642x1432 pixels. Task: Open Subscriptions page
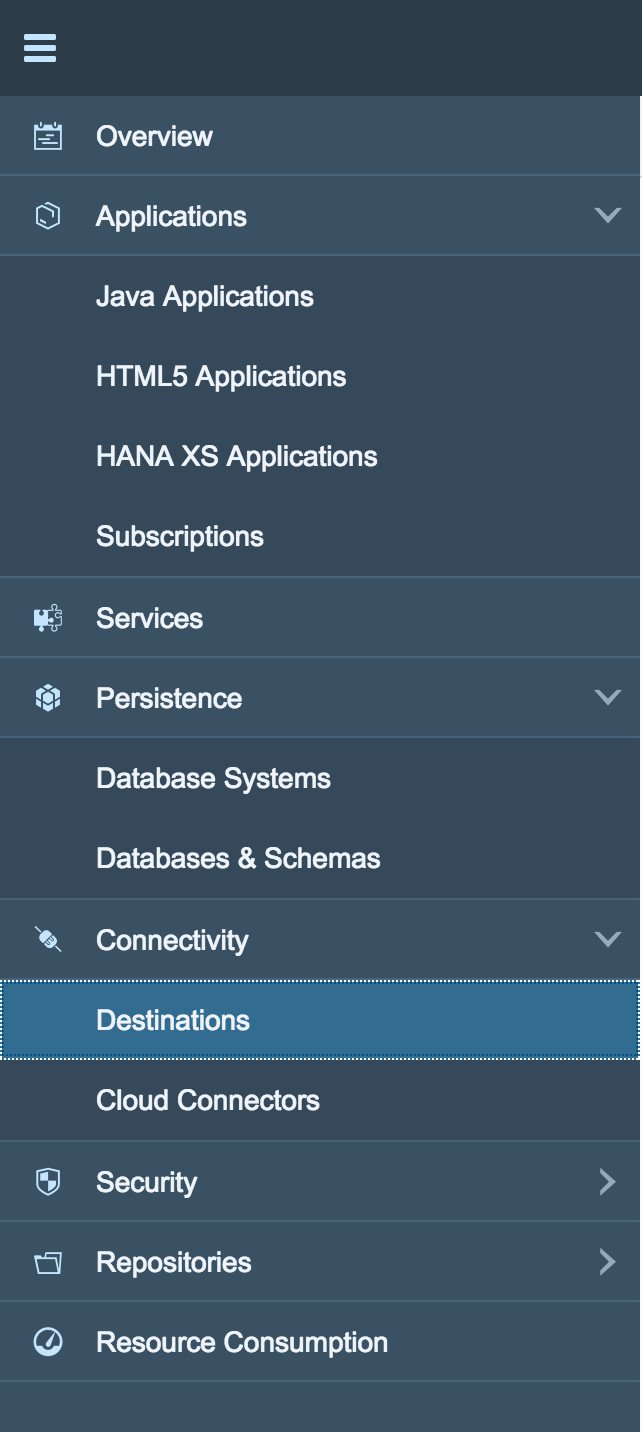click(180, 536)
